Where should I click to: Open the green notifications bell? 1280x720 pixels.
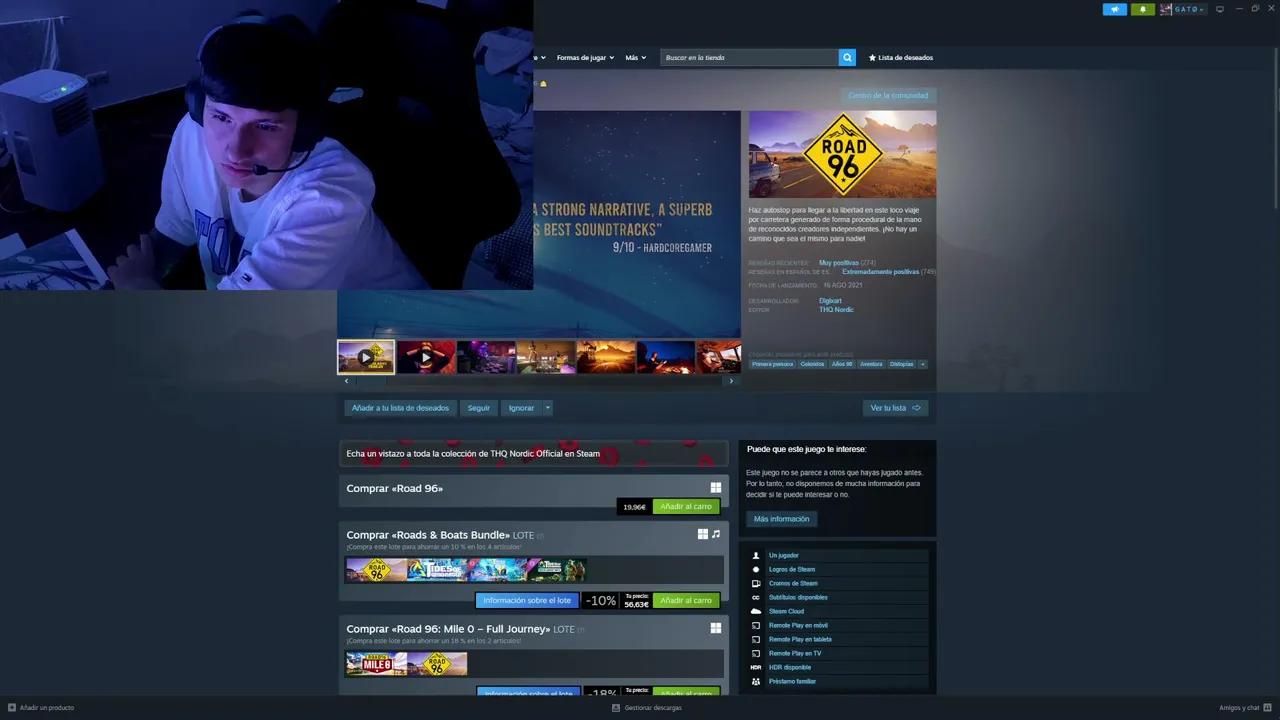click(1142, 9)
